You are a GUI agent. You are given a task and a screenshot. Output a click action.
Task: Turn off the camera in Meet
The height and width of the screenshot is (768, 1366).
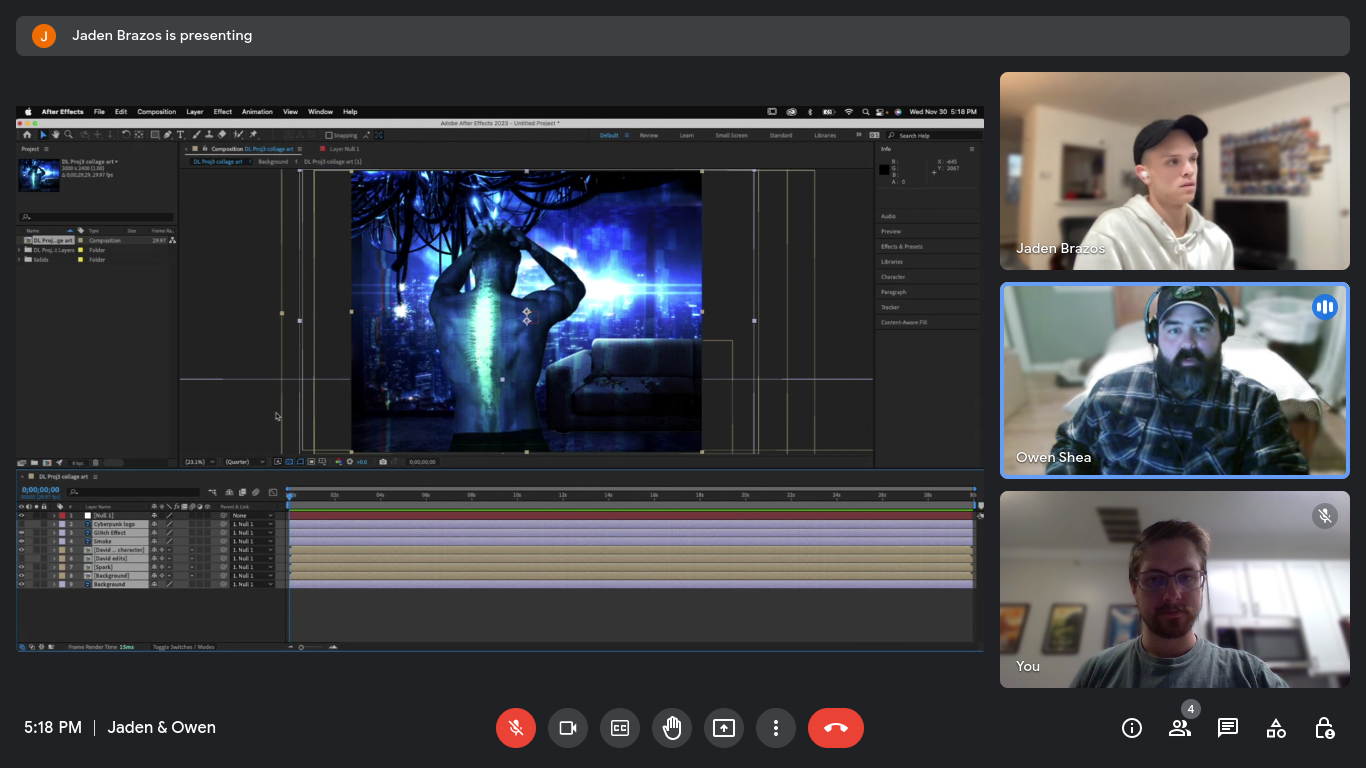click(x=568, y=728)
